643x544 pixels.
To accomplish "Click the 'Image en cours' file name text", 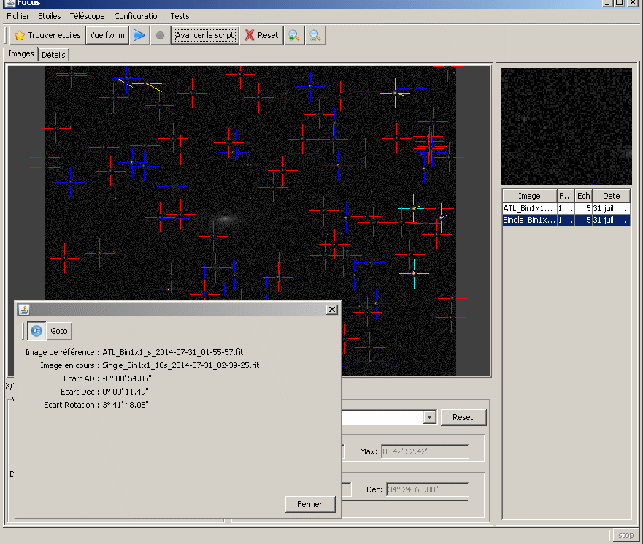I will [181, 365].
